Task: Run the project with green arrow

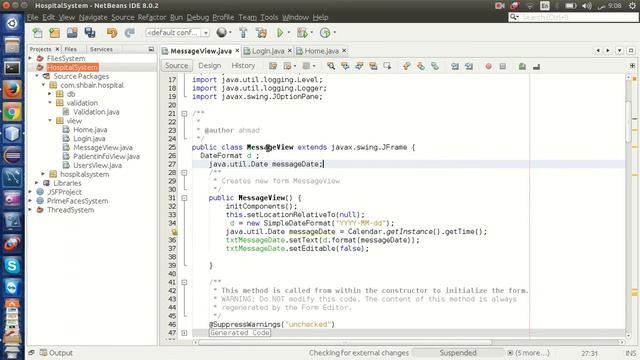Action: 280,32
